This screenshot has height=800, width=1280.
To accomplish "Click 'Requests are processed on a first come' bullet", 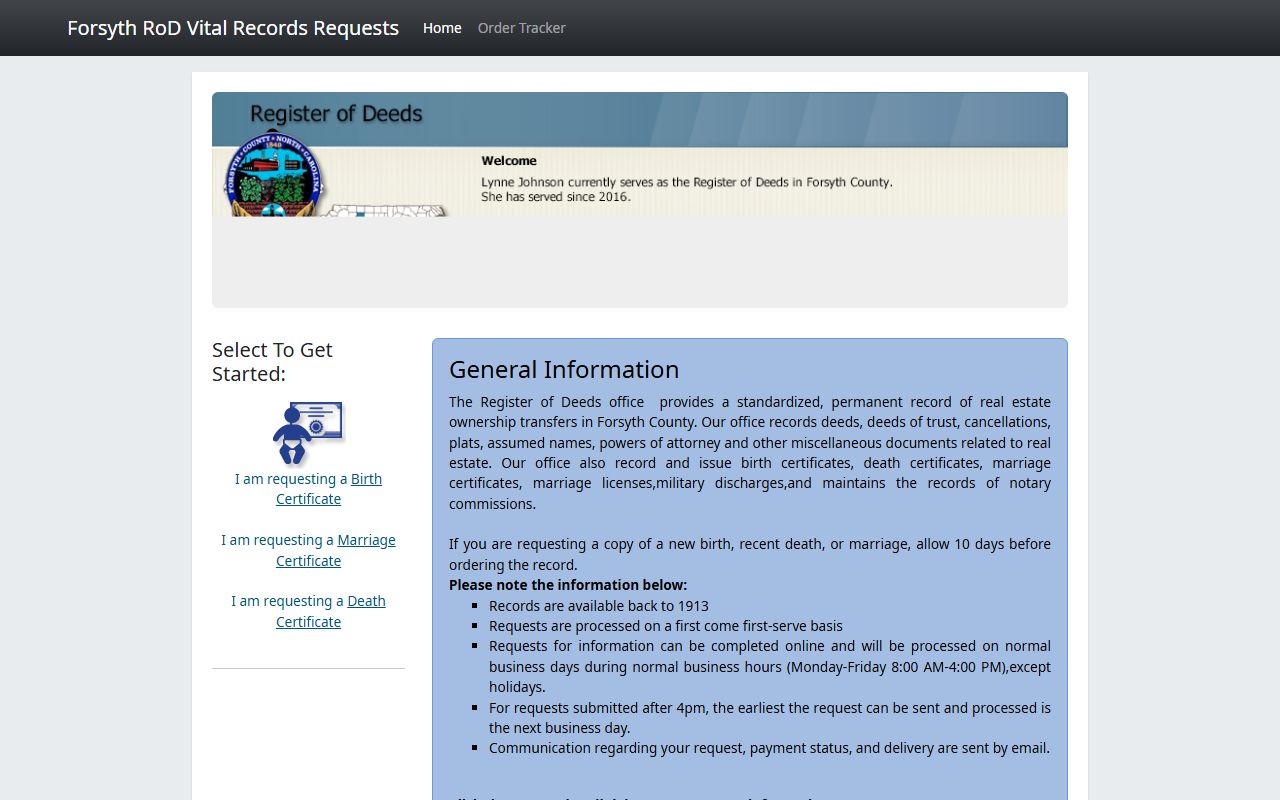I will click(666, 626).
